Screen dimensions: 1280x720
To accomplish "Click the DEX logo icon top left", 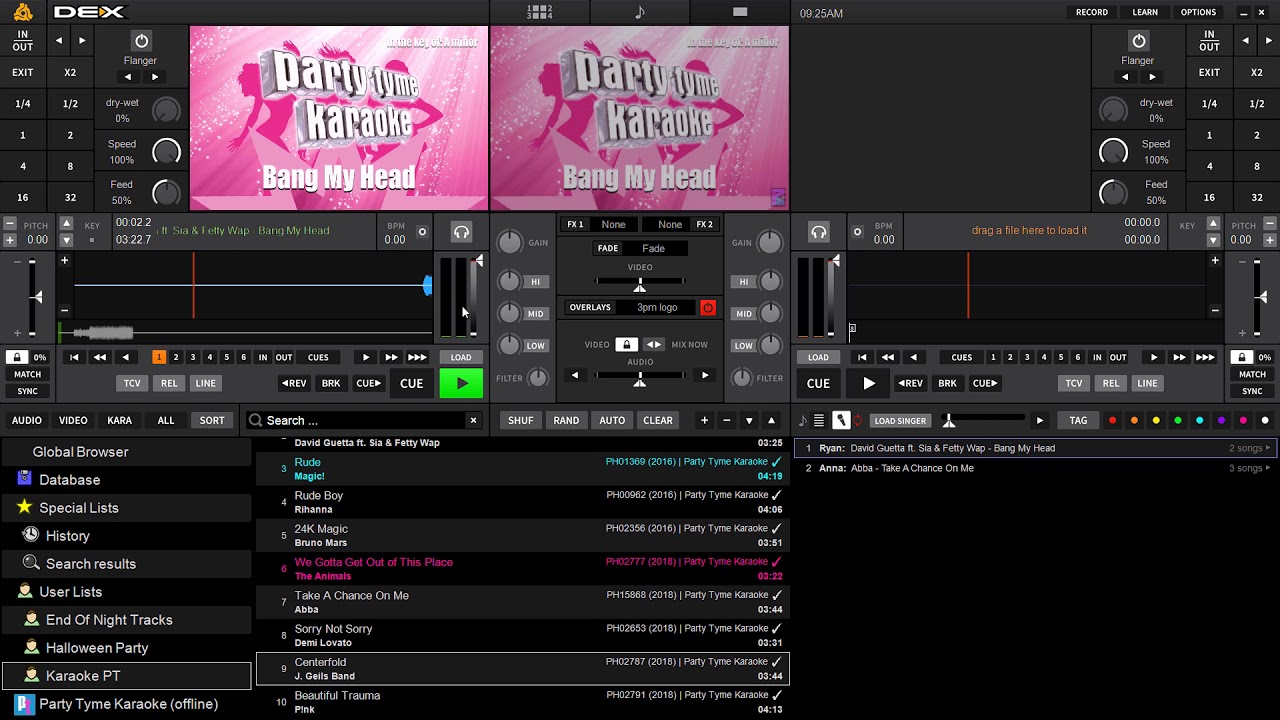I will coord(22,12).
